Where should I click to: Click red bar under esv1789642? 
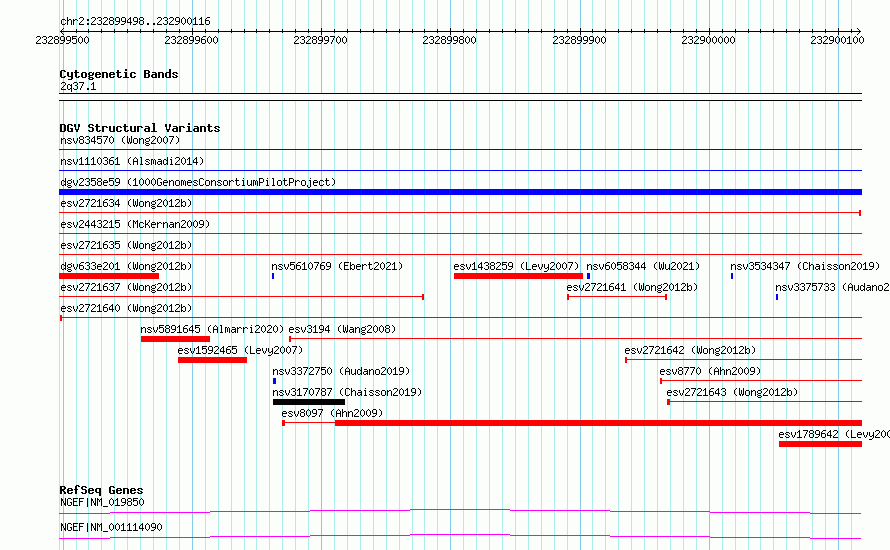[x=820, y=444]
